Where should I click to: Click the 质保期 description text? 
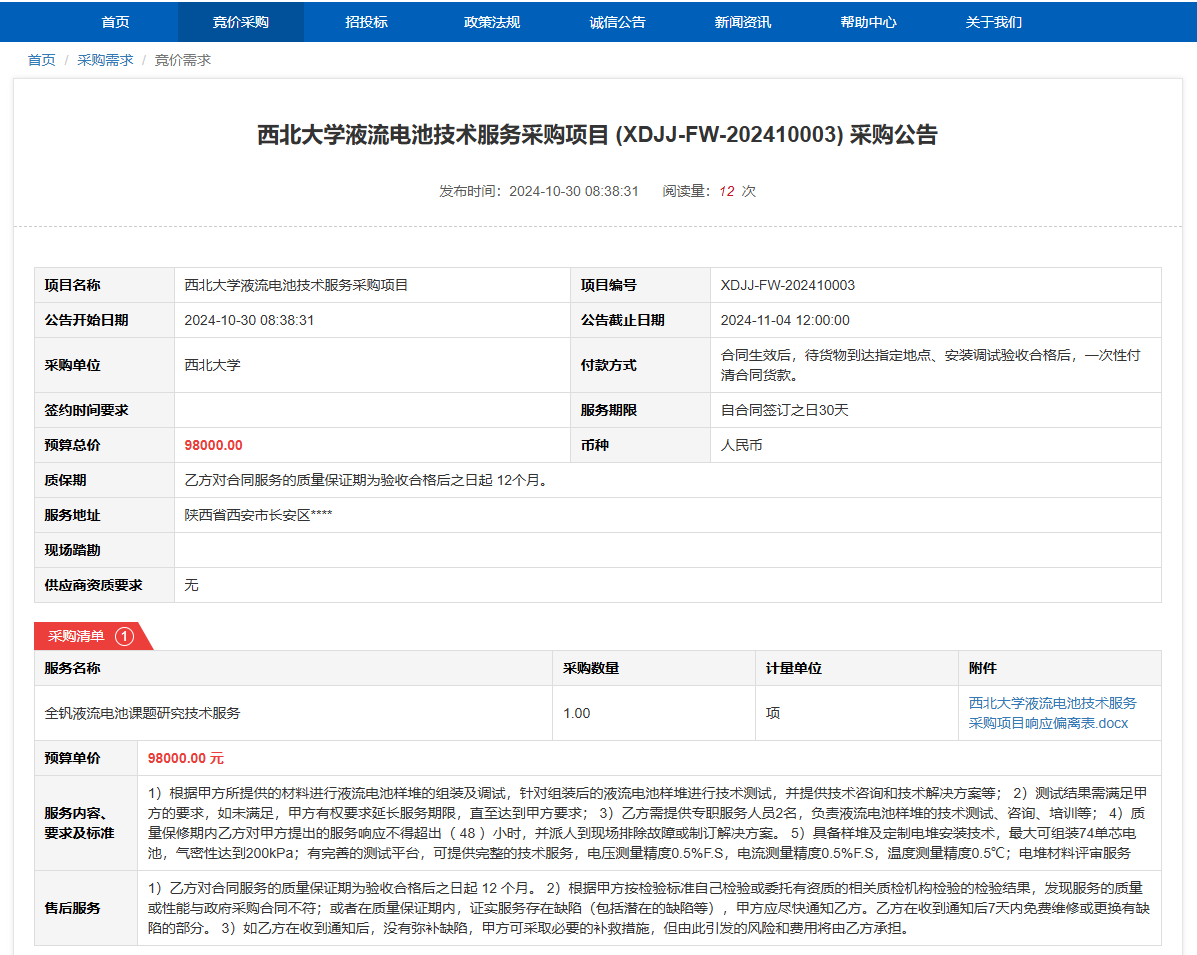pyautogui.click(x=367, y=480)
